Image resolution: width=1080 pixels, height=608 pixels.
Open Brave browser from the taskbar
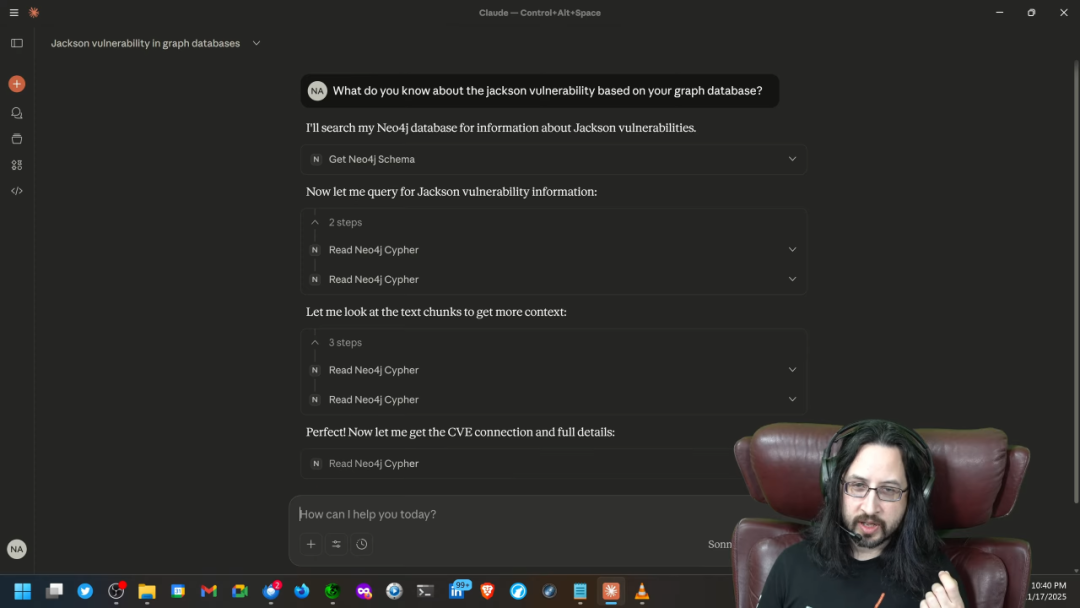coord(488,591)
